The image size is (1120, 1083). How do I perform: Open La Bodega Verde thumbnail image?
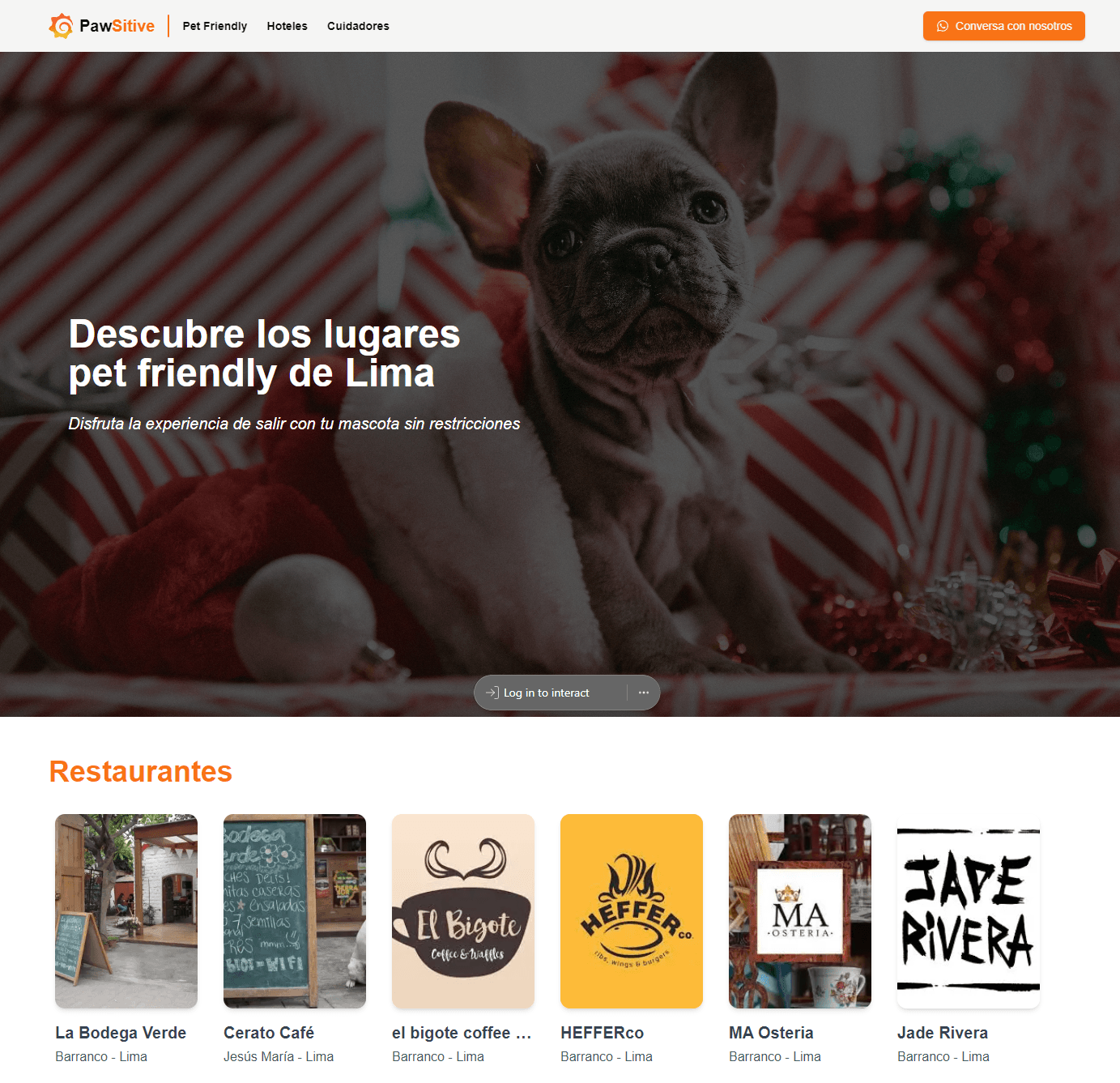tap(126, 911)
